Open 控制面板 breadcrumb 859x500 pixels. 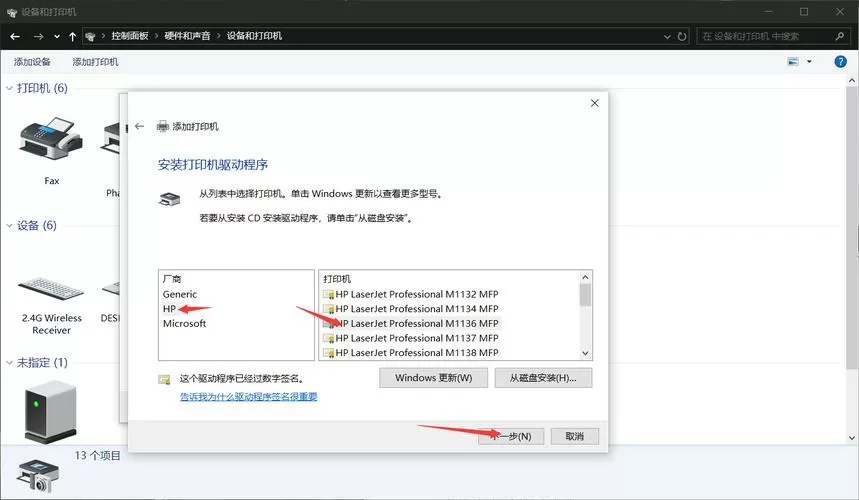coord(130,36)
